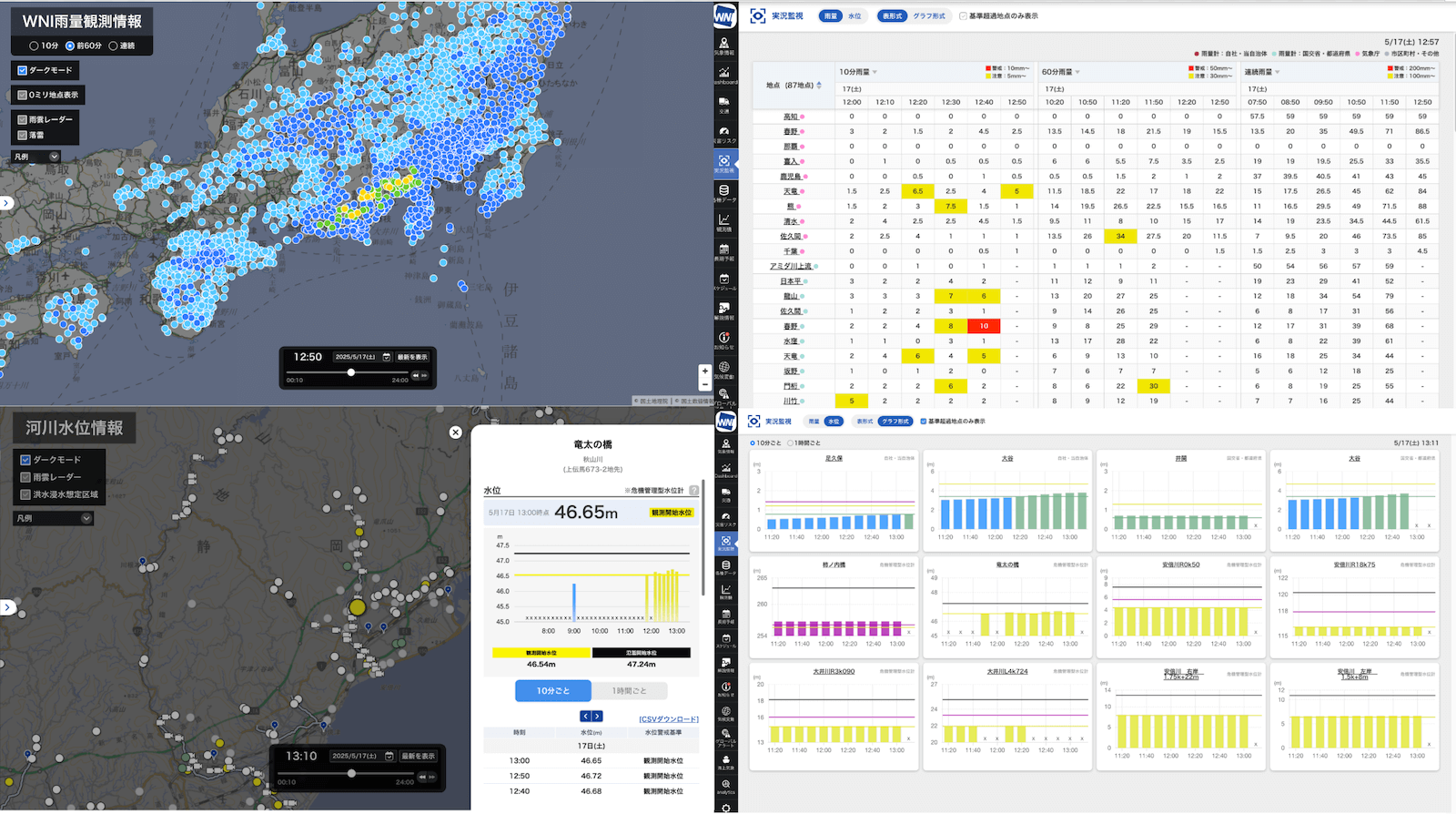Click CSVダウンロード link

click(x=669, y=719)
